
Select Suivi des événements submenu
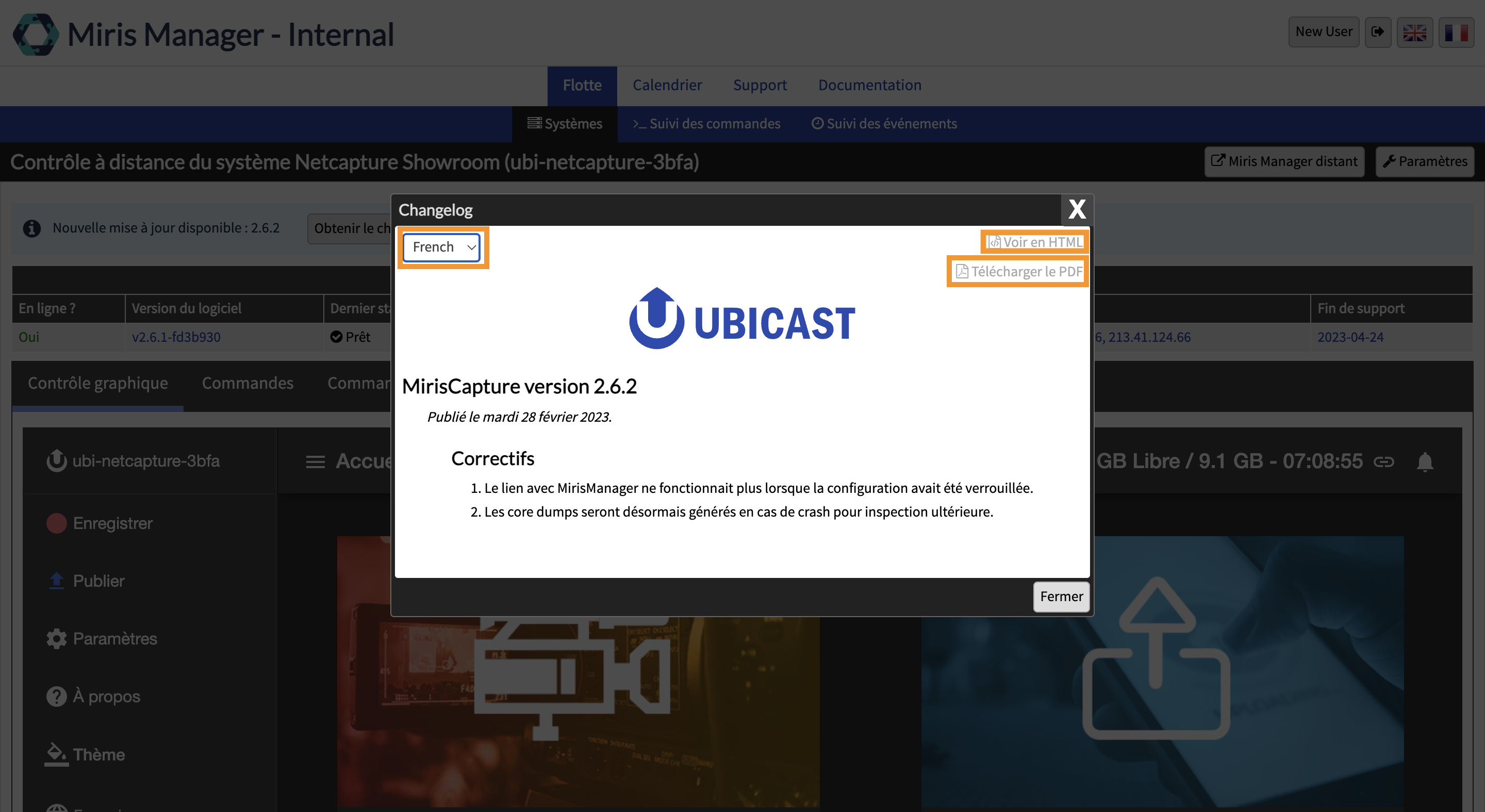coord(884,124)
